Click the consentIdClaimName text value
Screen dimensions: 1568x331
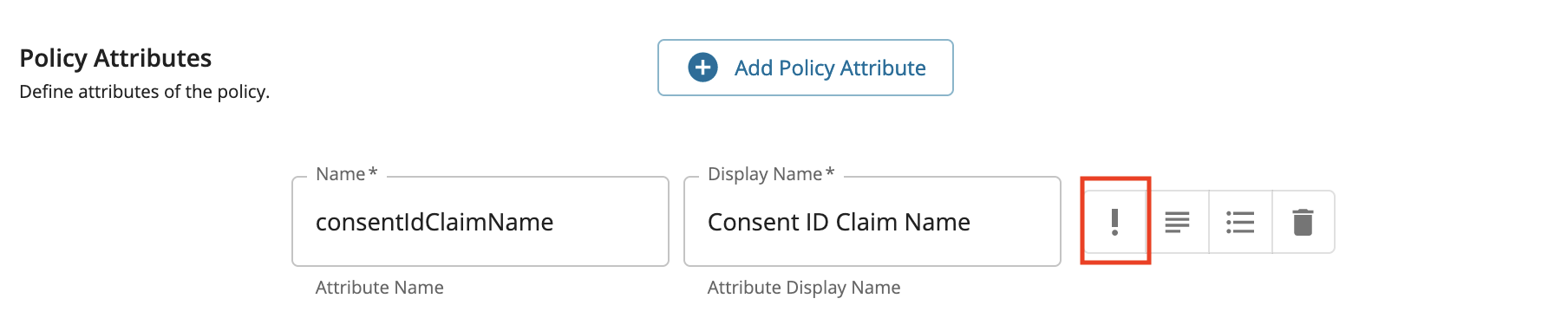click(434, 223)
